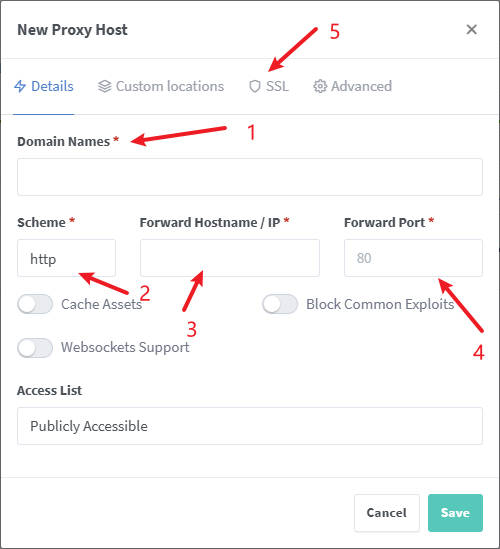Viewport: 500px width, 549px height.
Task: Switch to the SSL tab
Action: click(269, 86)
